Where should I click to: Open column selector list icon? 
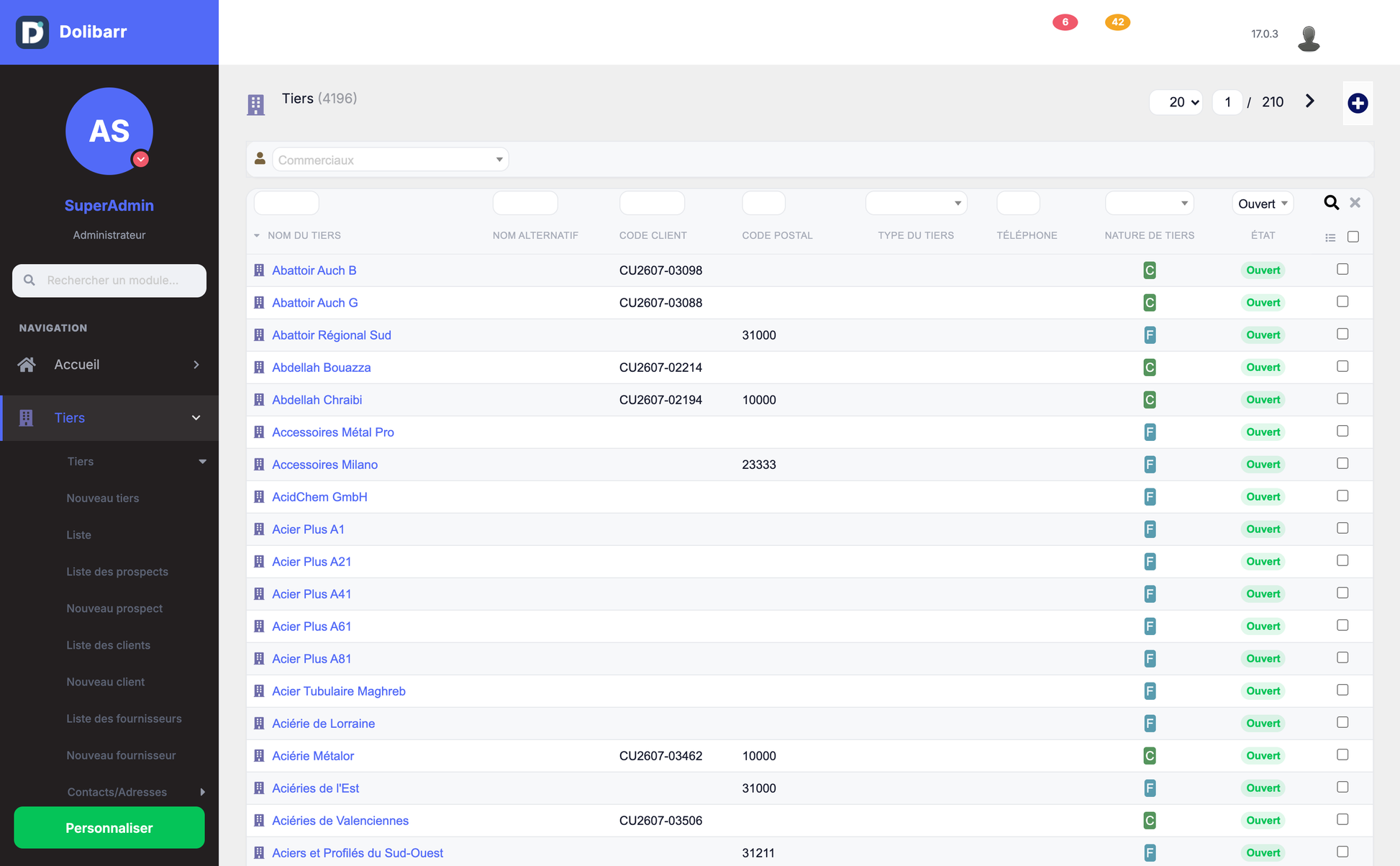(1330, 237)
